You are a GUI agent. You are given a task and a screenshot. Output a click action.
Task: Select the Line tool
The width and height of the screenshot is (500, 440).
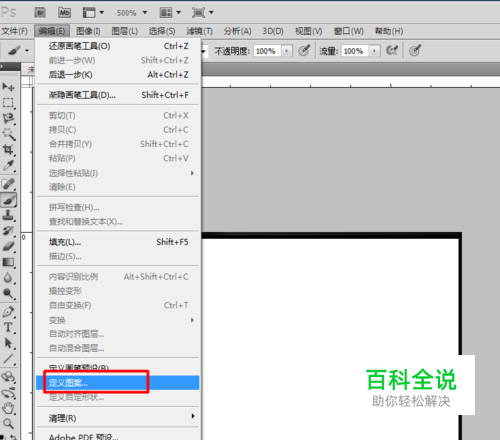pos(8,359)
